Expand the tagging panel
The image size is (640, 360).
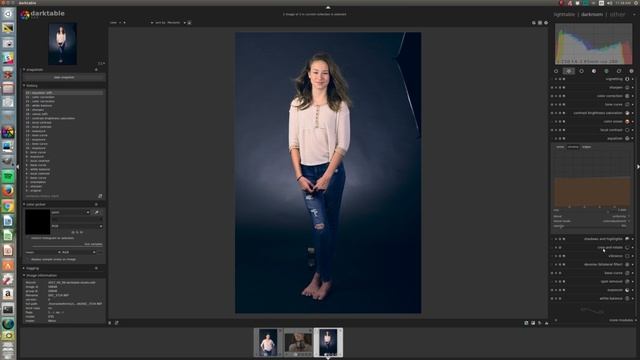click(x=32, y=268)
